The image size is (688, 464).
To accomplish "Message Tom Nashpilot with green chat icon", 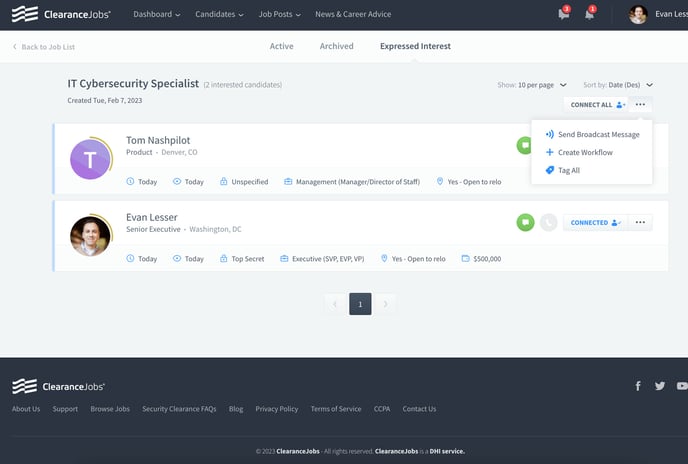I will coord(524,145).
